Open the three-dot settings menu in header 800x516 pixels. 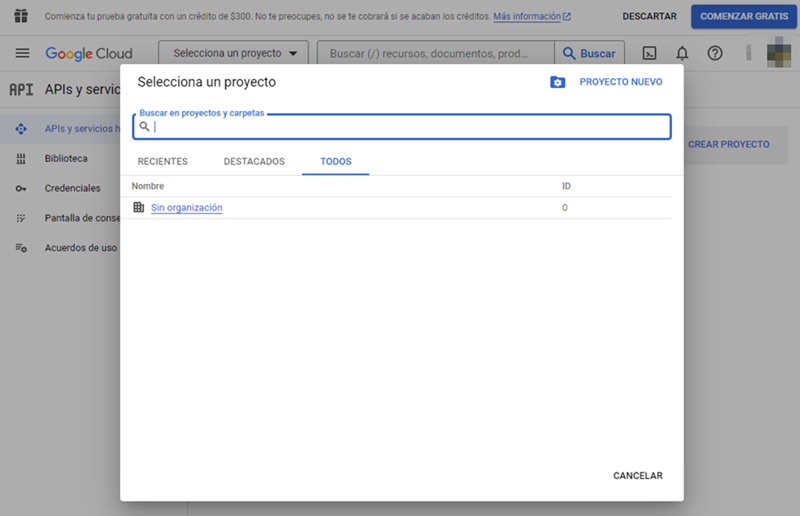(748, 53)
